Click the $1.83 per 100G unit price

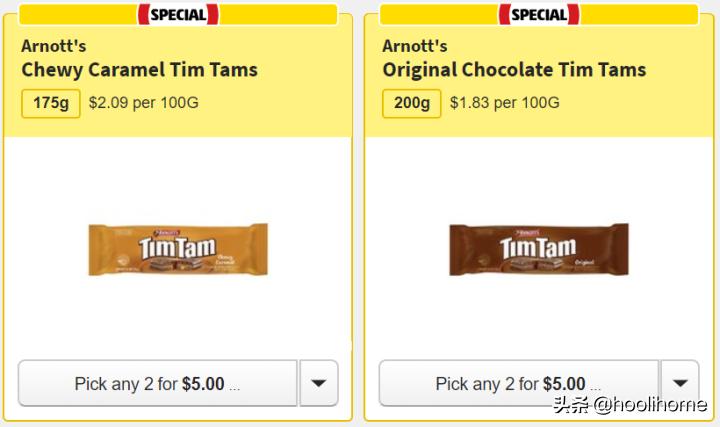(x=504, y=103)
